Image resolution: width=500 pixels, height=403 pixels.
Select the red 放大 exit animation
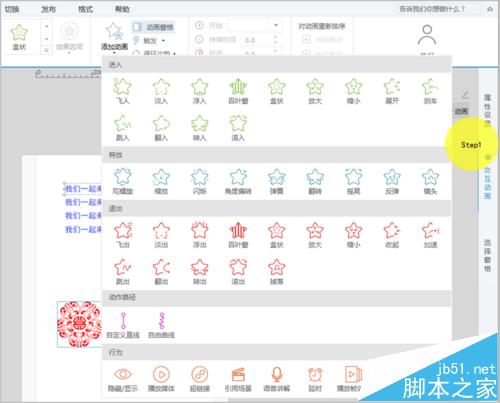click(x=315, y=235)
